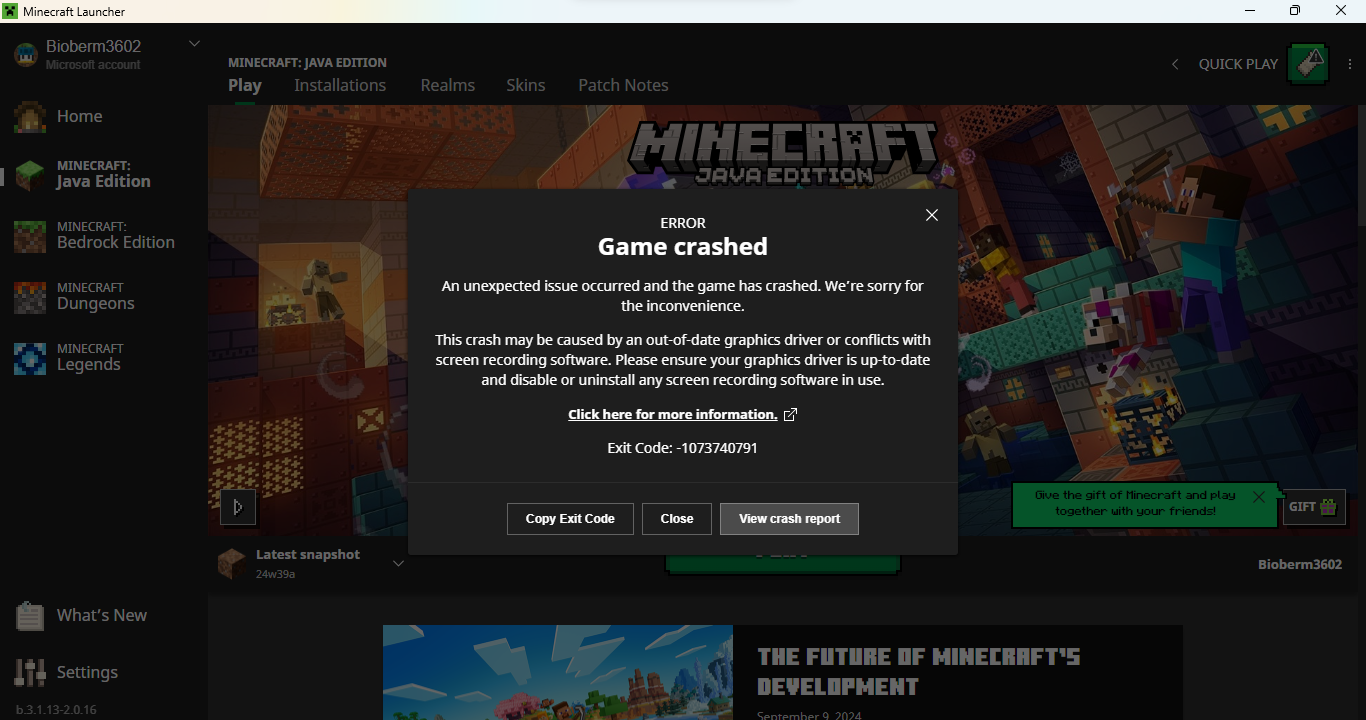Open the Patch Notes tab

(x=623, y=85)
